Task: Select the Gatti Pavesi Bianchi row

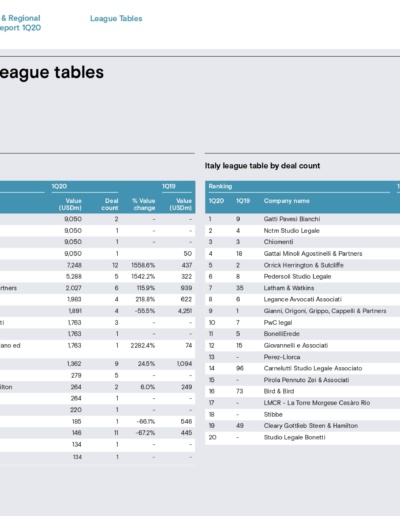Action: pyautogui.click(x=303, y=219)
